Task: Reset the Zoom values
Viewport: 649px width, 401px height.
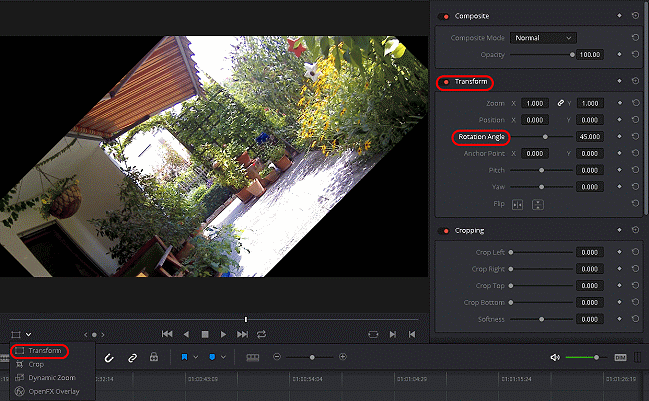Action: point(635,103)
